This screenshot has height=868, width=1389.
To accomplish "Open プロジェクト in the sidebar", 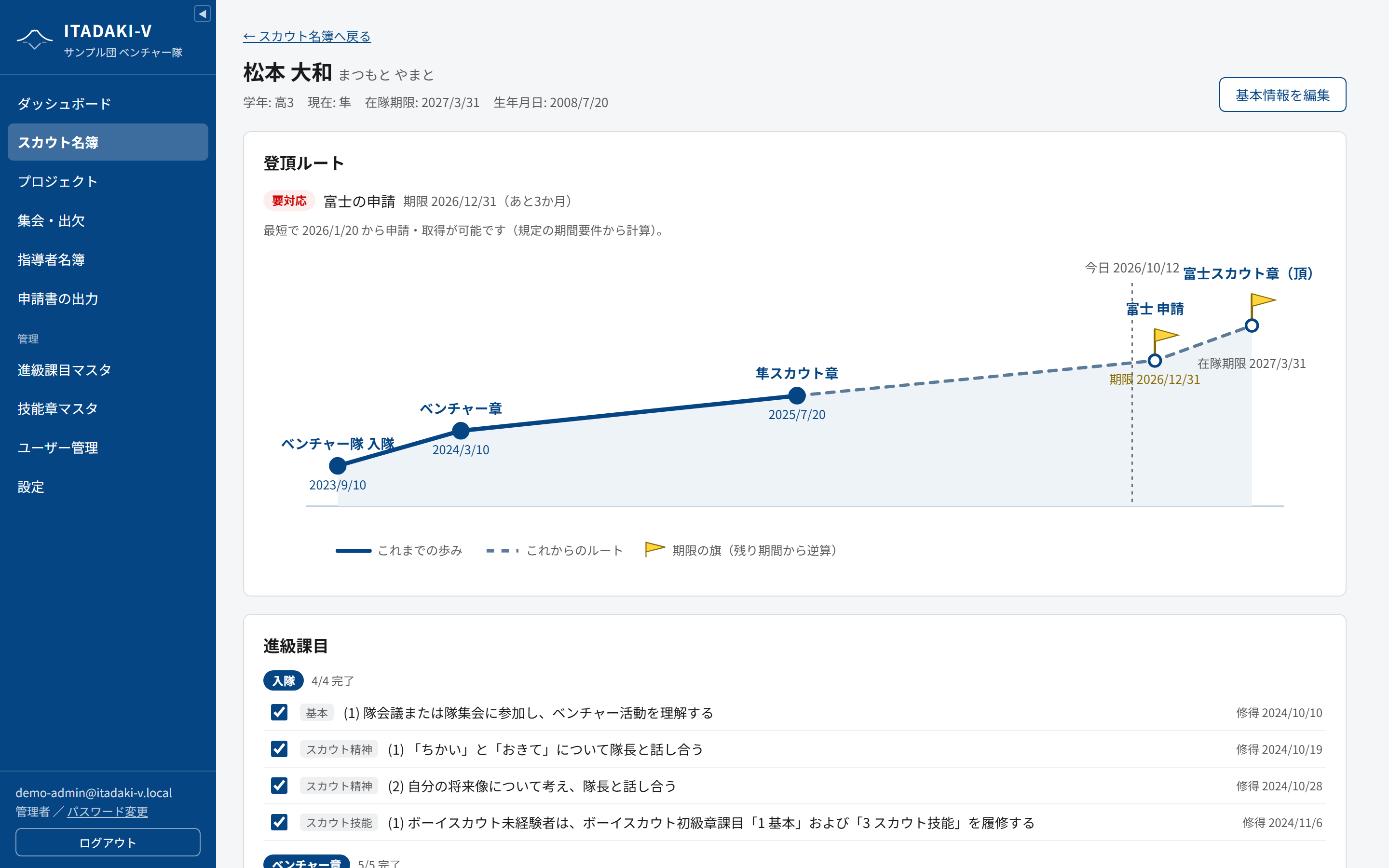I will tap(108, 181).
